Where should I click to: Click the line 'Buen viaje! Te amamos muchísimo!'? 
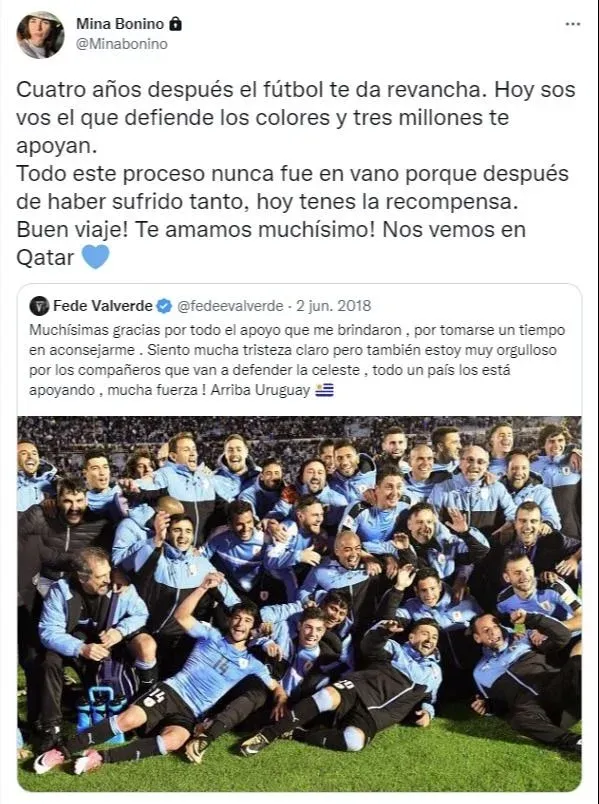point(197,229)
